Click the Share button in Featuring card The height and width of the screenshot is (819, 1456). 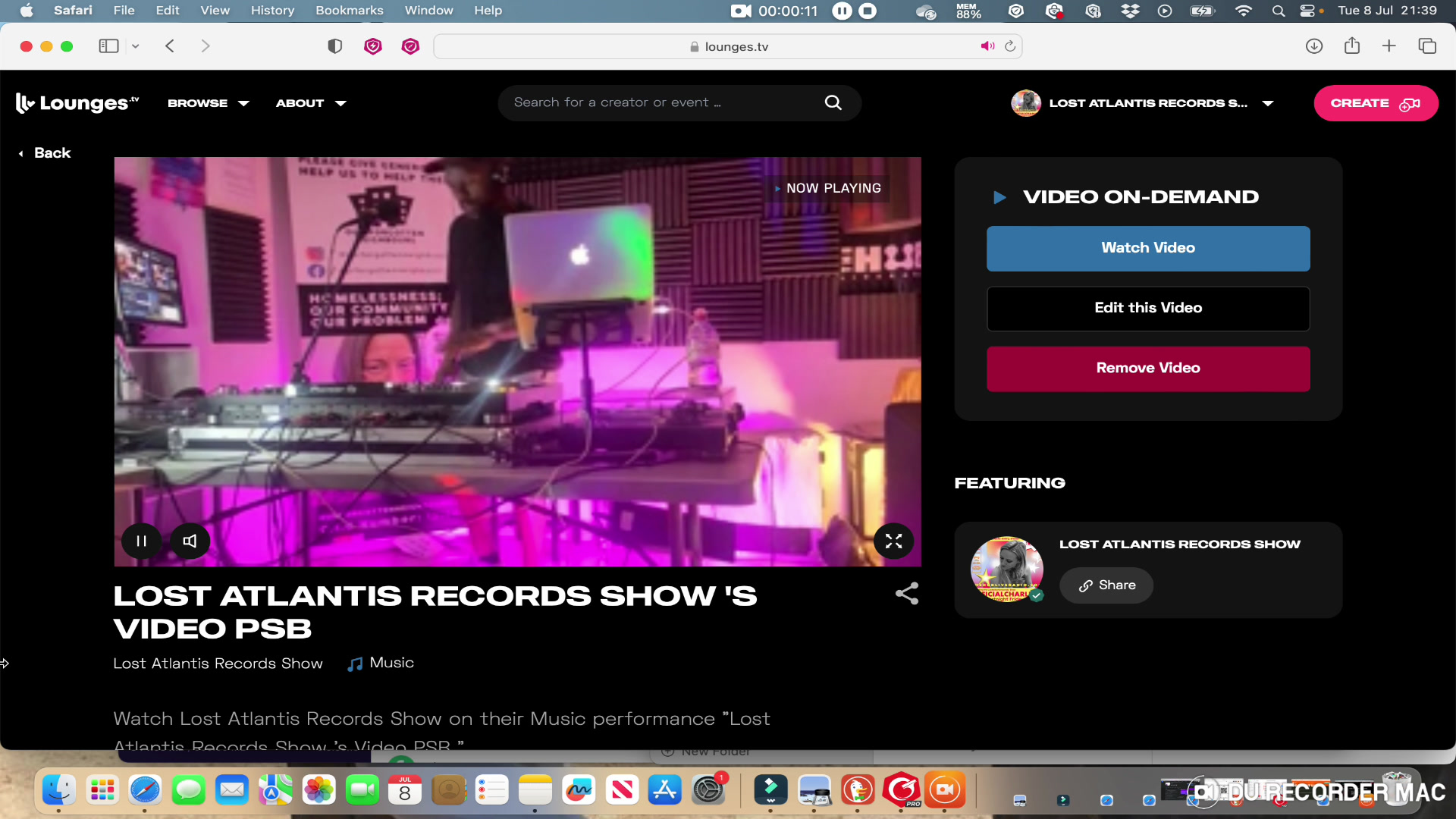1106,585
